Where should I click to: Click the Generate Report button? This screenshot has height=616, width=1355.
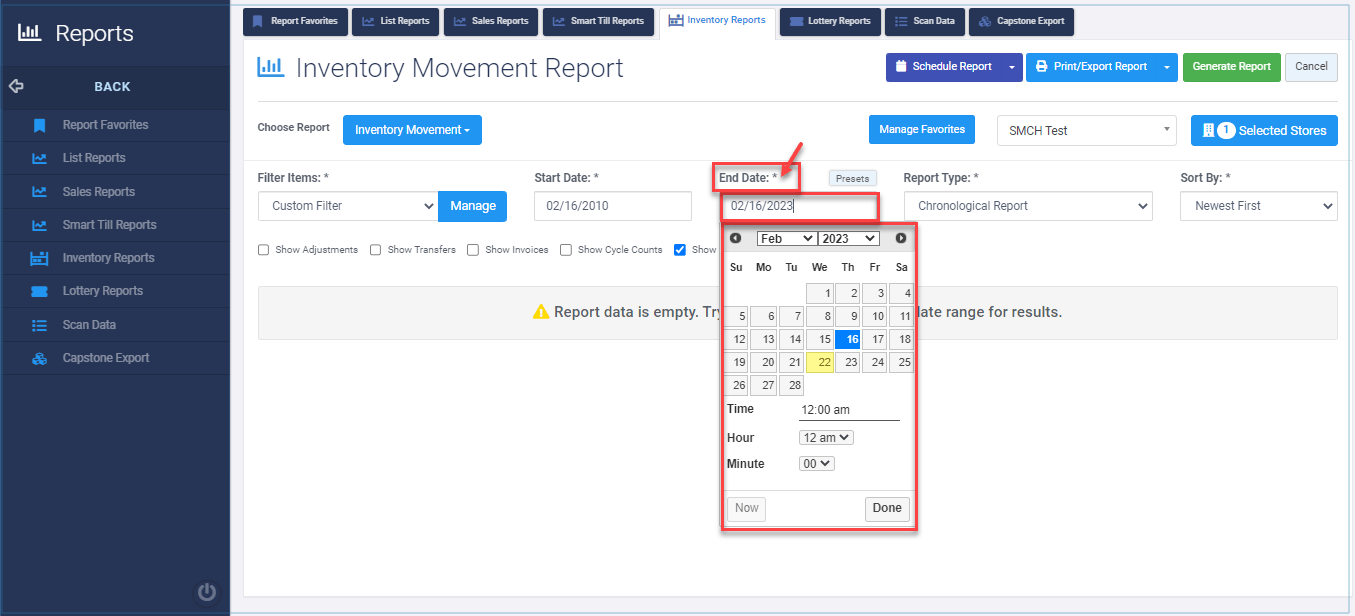pyautogui.click(x=1231, y=67)
